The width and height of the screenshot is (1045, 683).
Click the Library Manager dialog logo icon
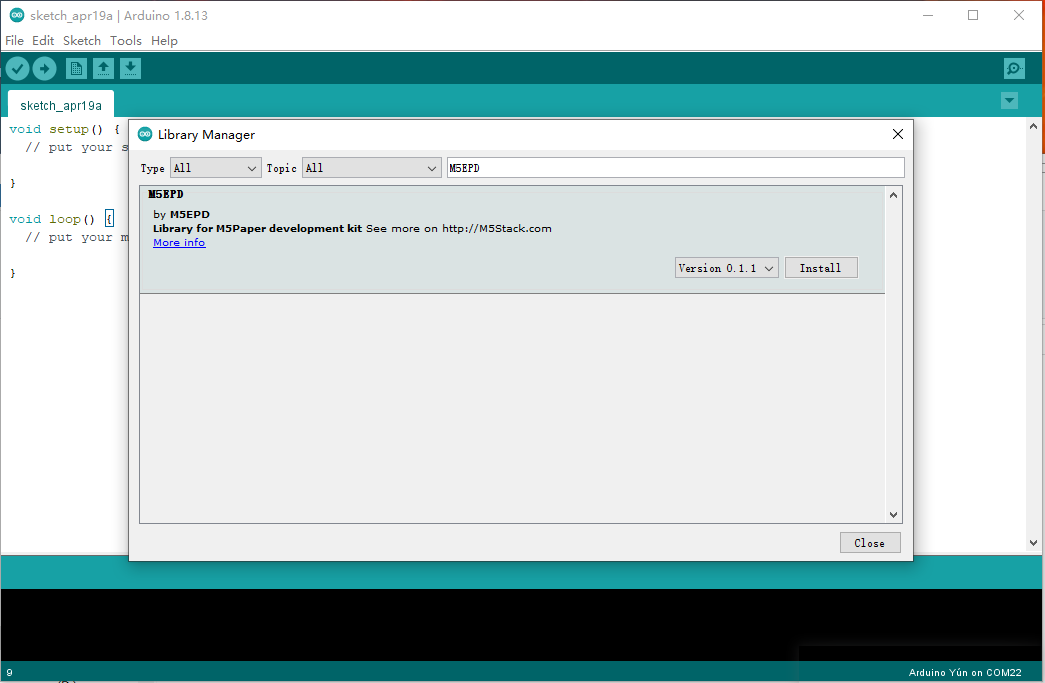[145, 134]
